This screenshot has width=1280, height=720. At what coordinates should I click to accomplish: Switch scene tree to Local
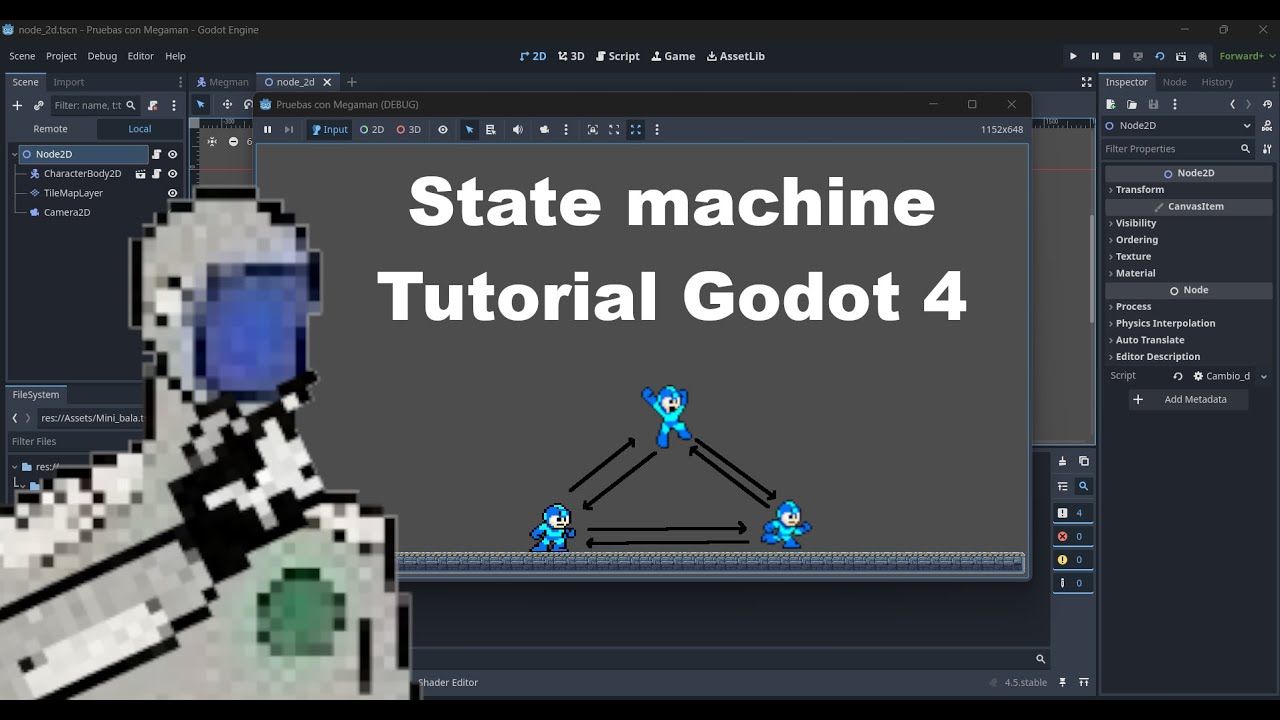pos(140,129)
